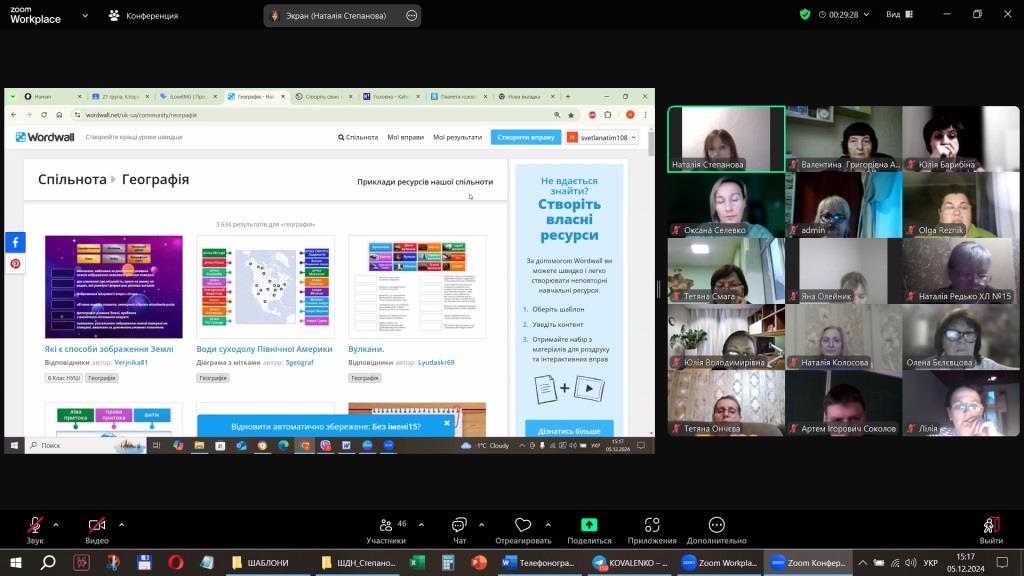The image size is (1024, 576).
Task: Switch to 'Географія' browser tab
Action: 256,97
